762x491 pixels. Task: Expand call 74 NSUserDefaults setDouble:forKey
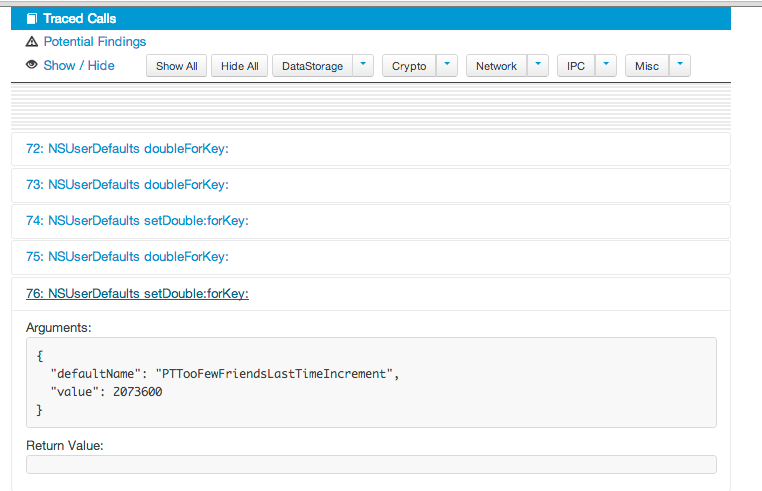click(x=137, y=221)
